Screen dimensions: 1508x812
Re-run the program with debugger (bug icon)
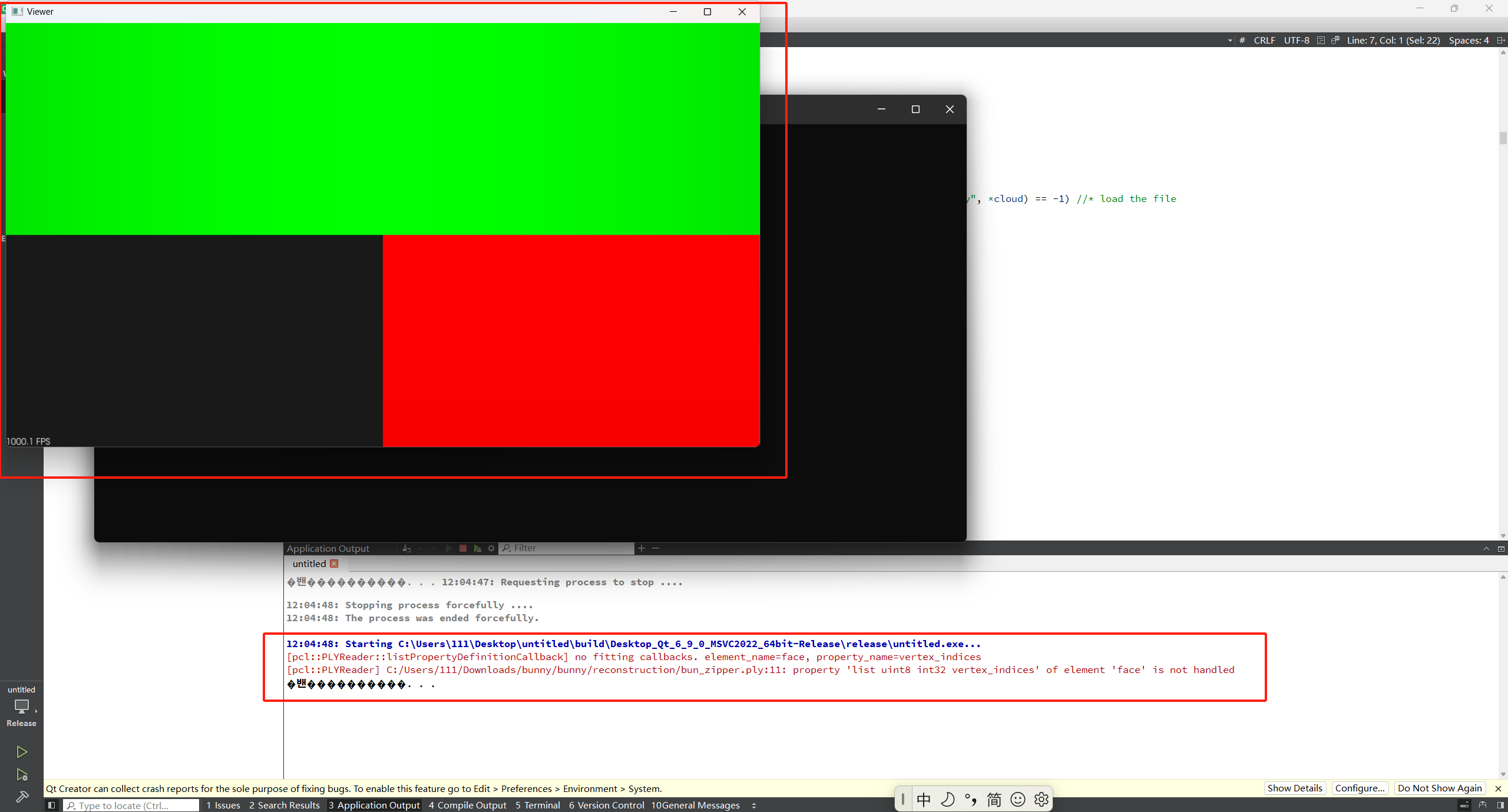[x=477, y=548]
